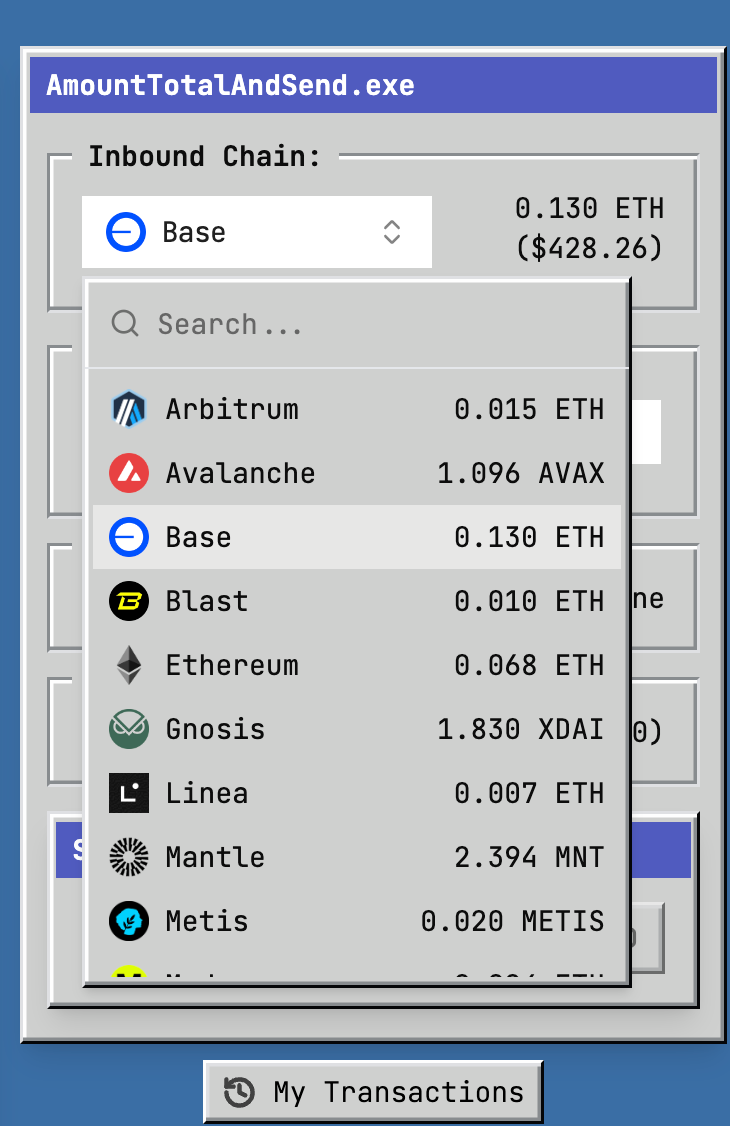The width and height of the screenshot is (730, 1126).
Task: Choose Linea from the dropdown options
Action: (357, 793)
